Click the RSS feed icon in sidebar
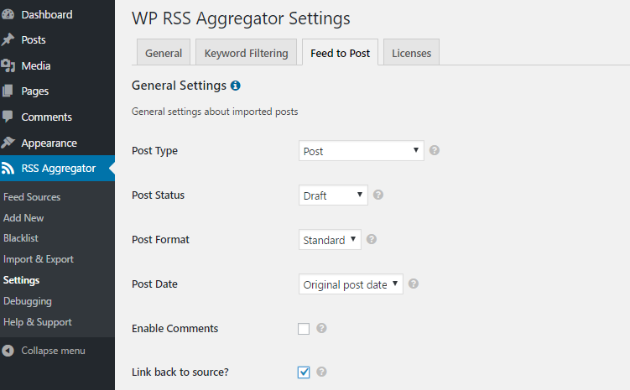The width and height of the screenshot is (630, 390). click(x=8, y=168)
